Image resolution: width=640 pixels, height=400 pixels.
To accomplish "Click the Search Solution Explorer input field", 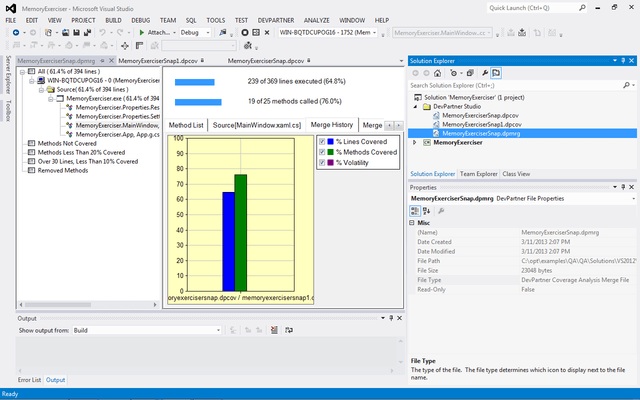I will (x=516, y=85).
